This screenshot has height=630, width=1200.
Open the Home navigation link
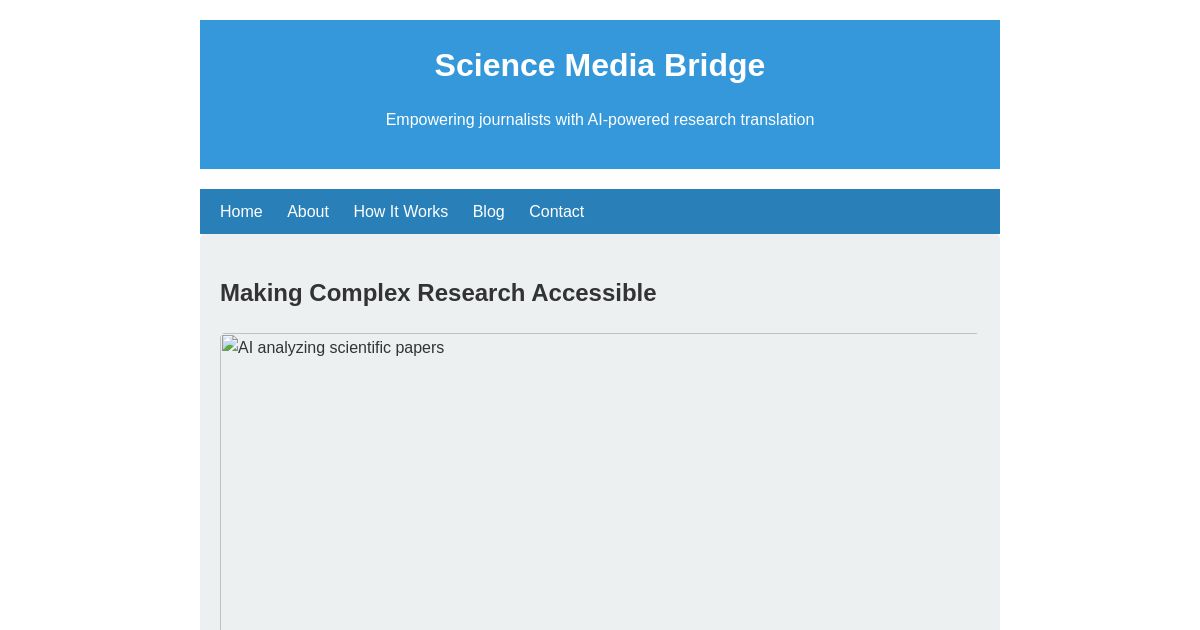tap(241, 211)
